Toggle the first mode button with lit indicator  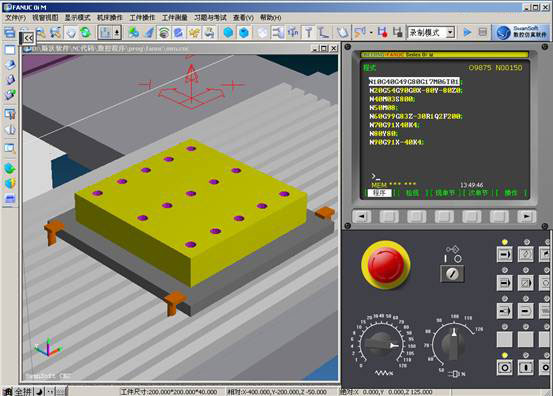click(504, 254)
